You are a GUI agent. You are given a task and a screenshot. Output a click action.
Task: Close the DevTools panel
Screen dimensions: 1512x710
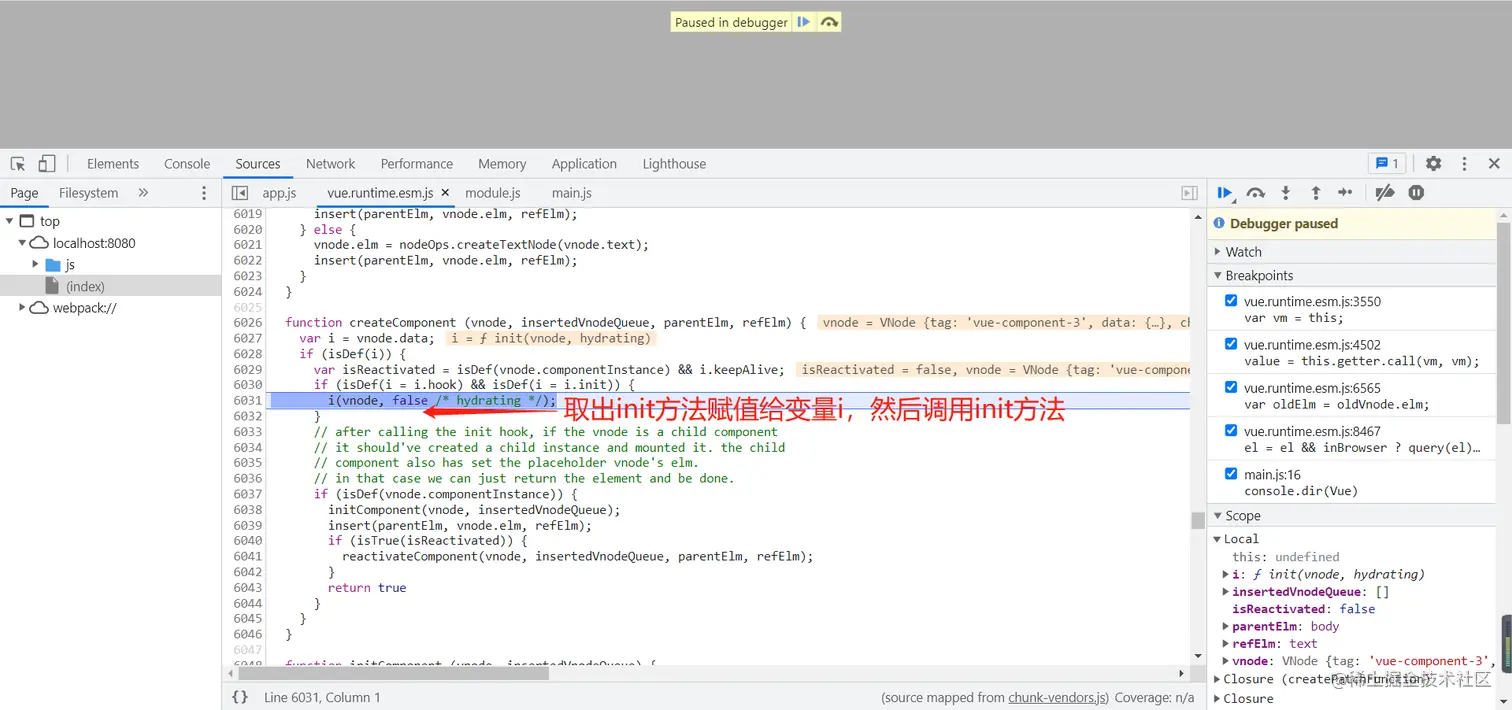click(1494, 164)
